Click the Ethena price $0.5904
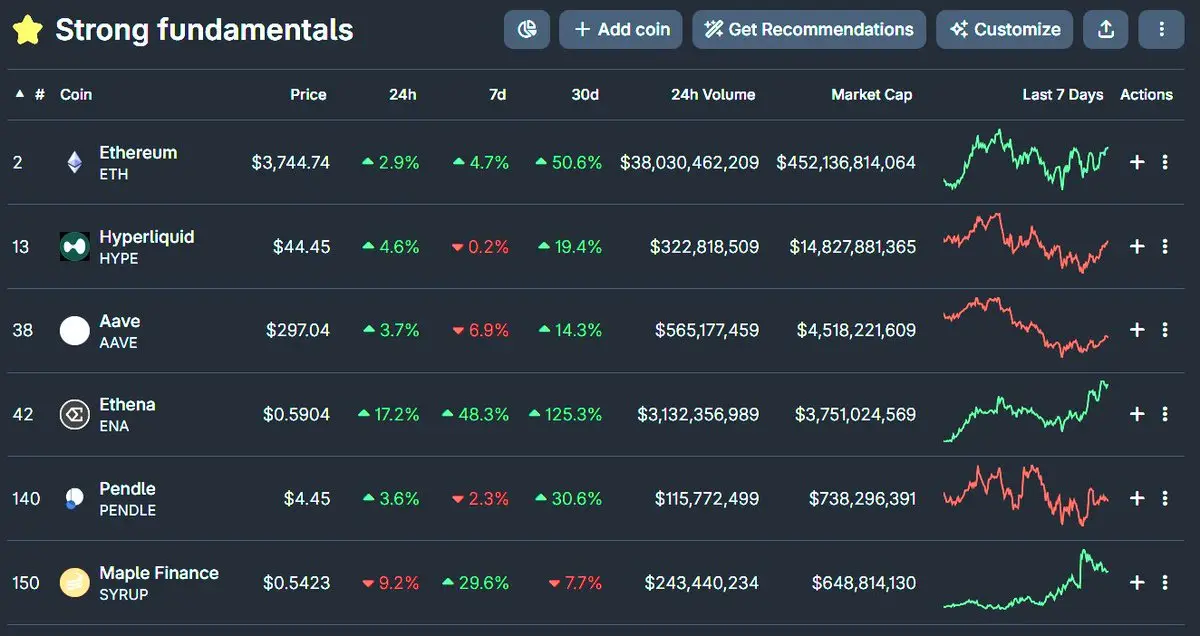Image resolution: width=1200 pixels, height=636 pixels. [x=297, y=414]
